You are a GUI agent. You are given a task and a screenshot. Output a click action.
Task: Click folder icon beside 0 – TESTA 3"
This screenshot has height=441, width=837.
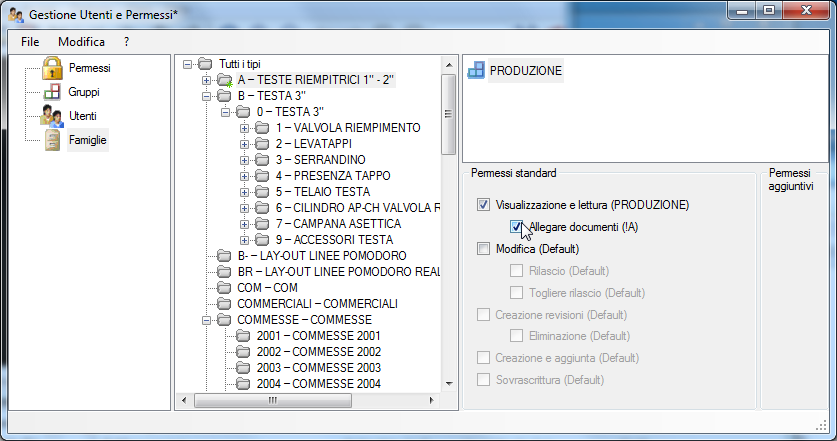pos(243,112)
